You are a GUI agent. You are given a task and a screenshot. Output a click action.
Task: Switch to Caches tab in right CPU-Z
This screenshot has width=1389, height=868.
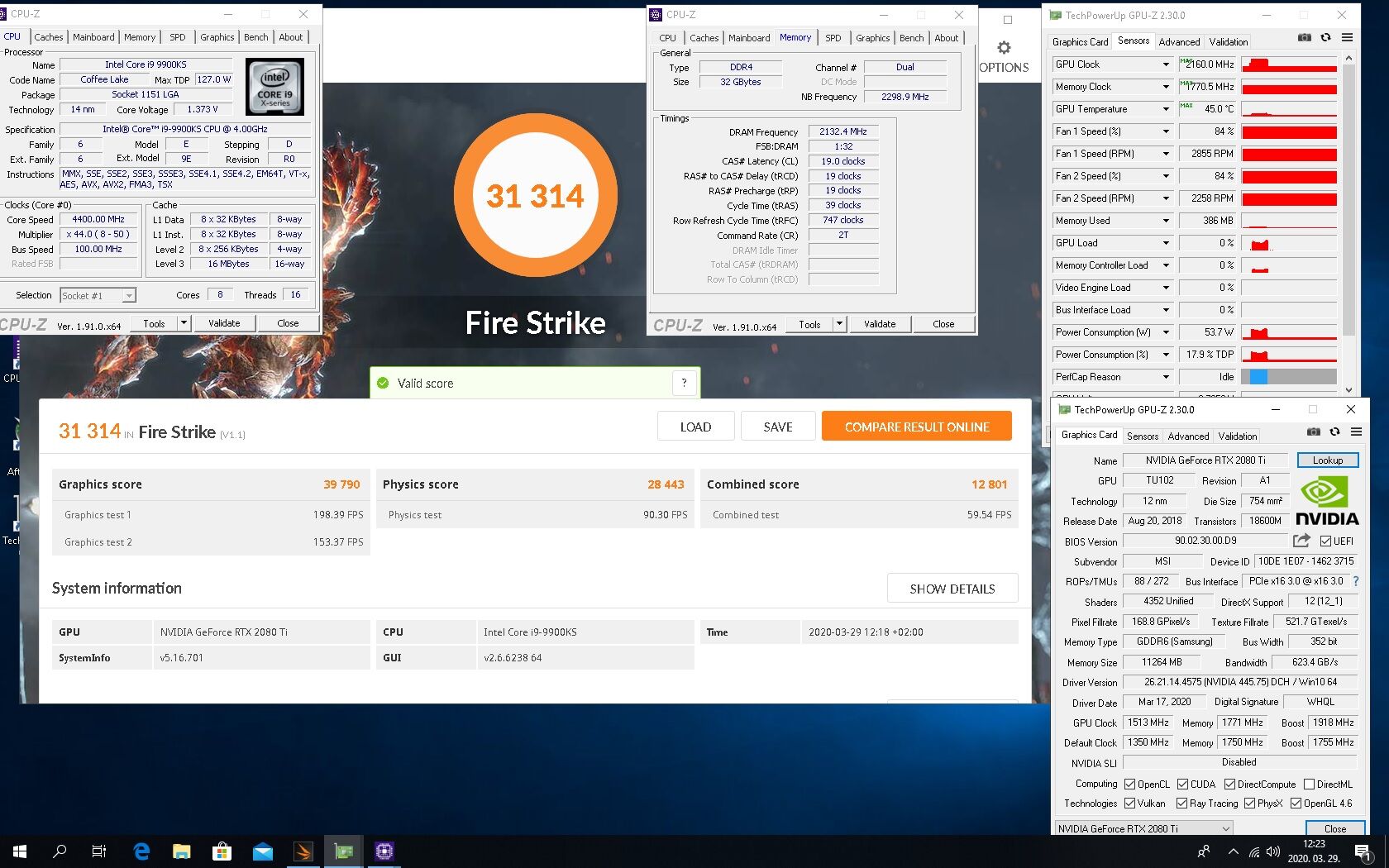pyautogui.click(x=704, y=38)
